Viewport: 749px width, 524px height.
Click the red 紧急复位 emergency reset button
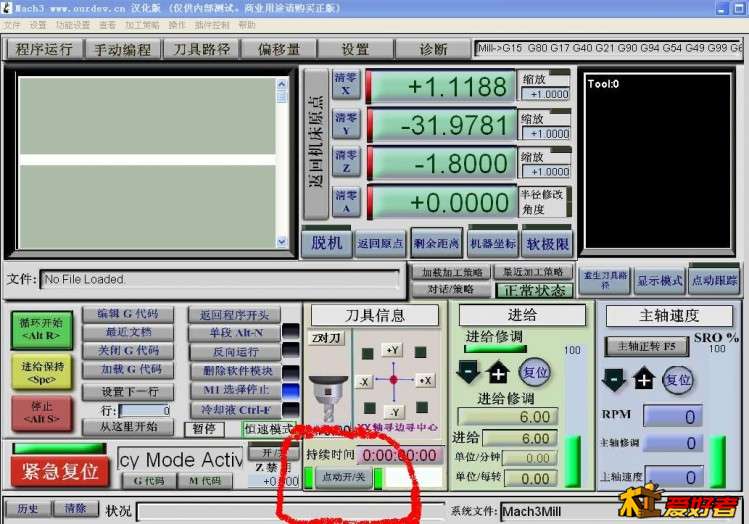click(60, 471)
